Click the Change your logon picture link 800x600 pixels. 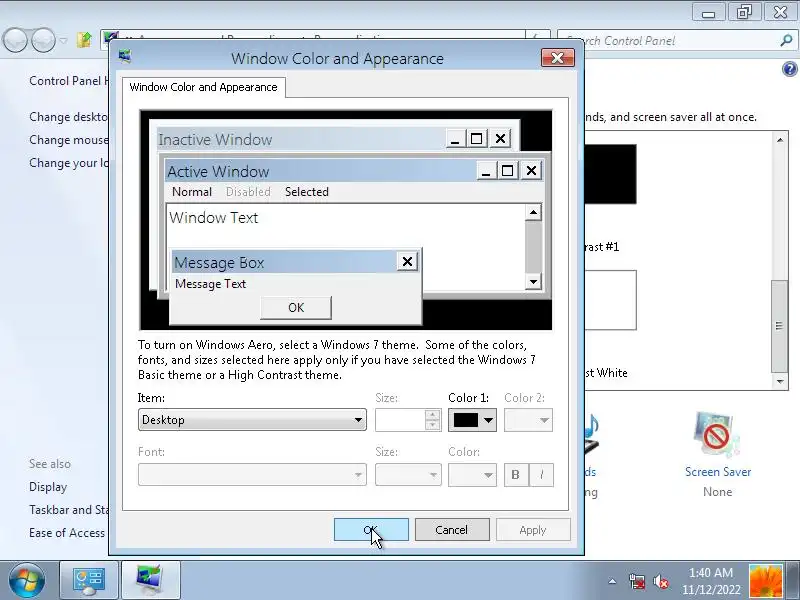pos(69,163)
